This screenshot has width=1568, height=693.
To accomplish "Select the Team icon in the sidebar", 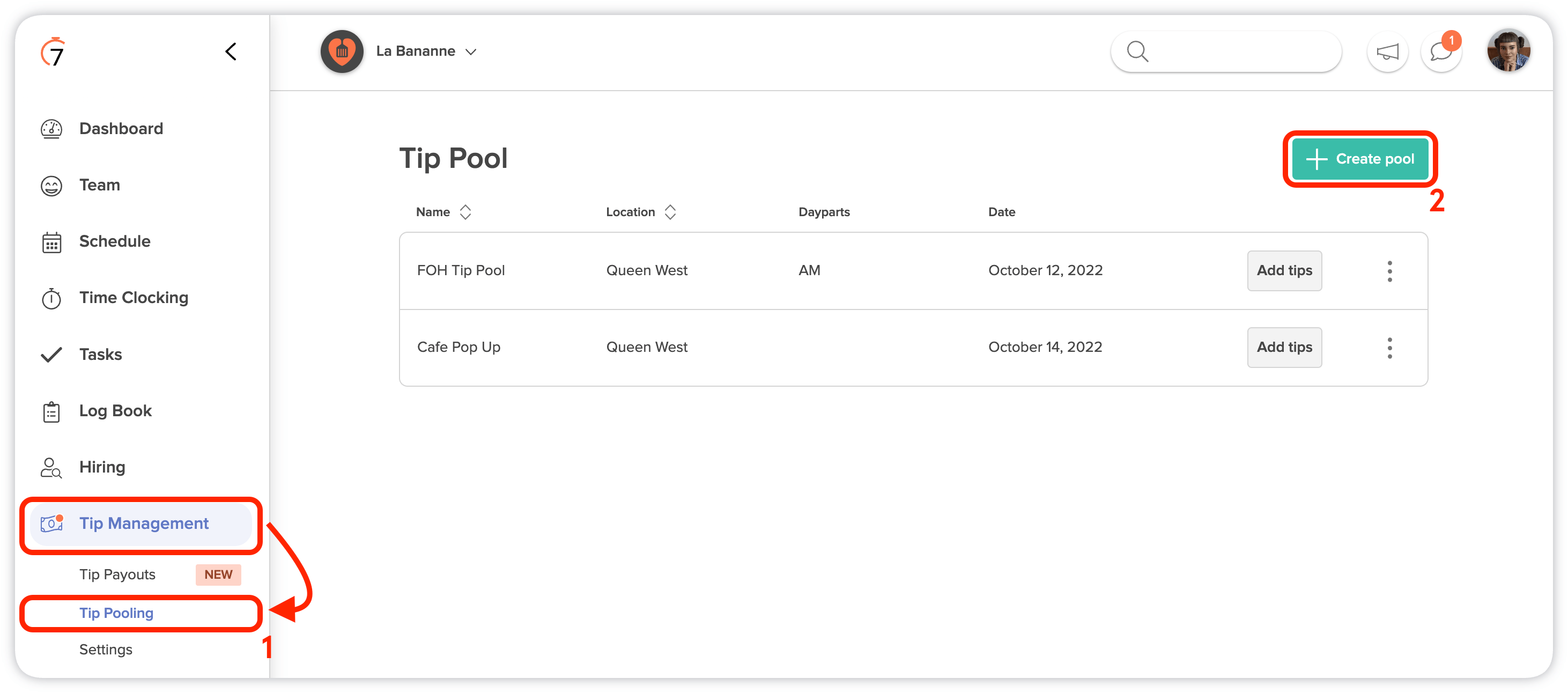I will click(x=53, y=185).
